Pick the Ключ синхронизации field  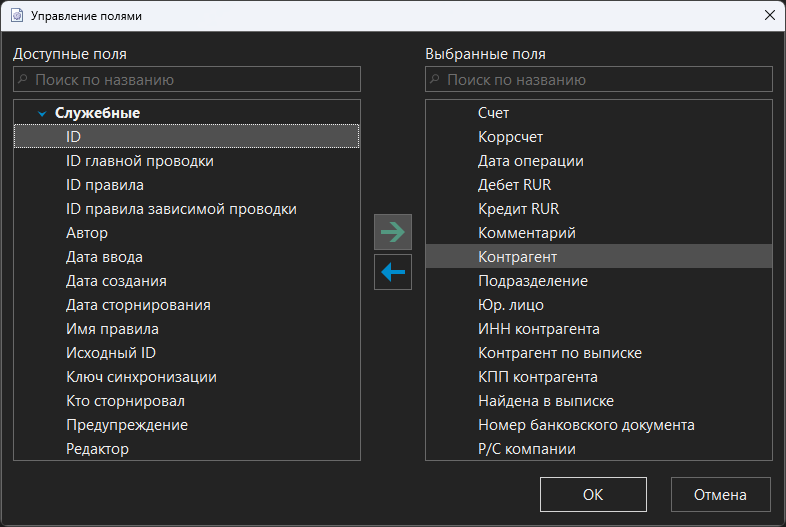coord(141,377)
